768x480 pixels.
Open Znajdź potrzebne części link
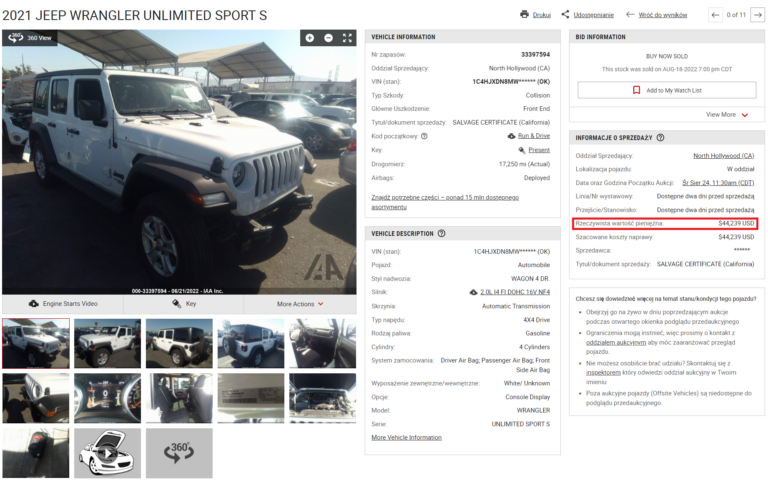click(x=445, y=202)
